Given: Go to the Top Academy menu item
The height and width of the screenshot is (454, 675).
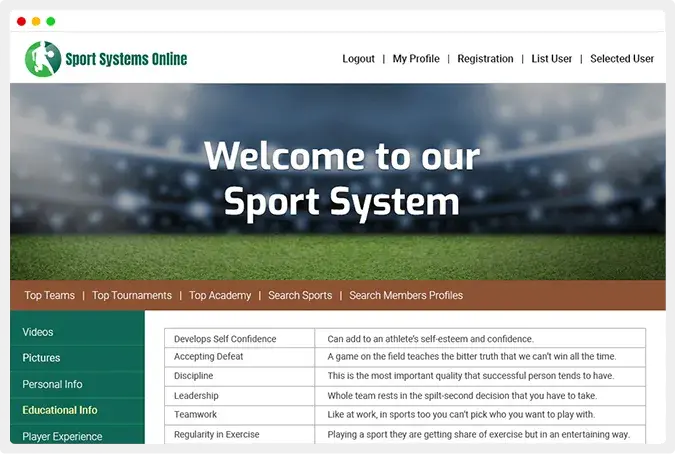Looking at the screenshot, I should pos(220,295).
